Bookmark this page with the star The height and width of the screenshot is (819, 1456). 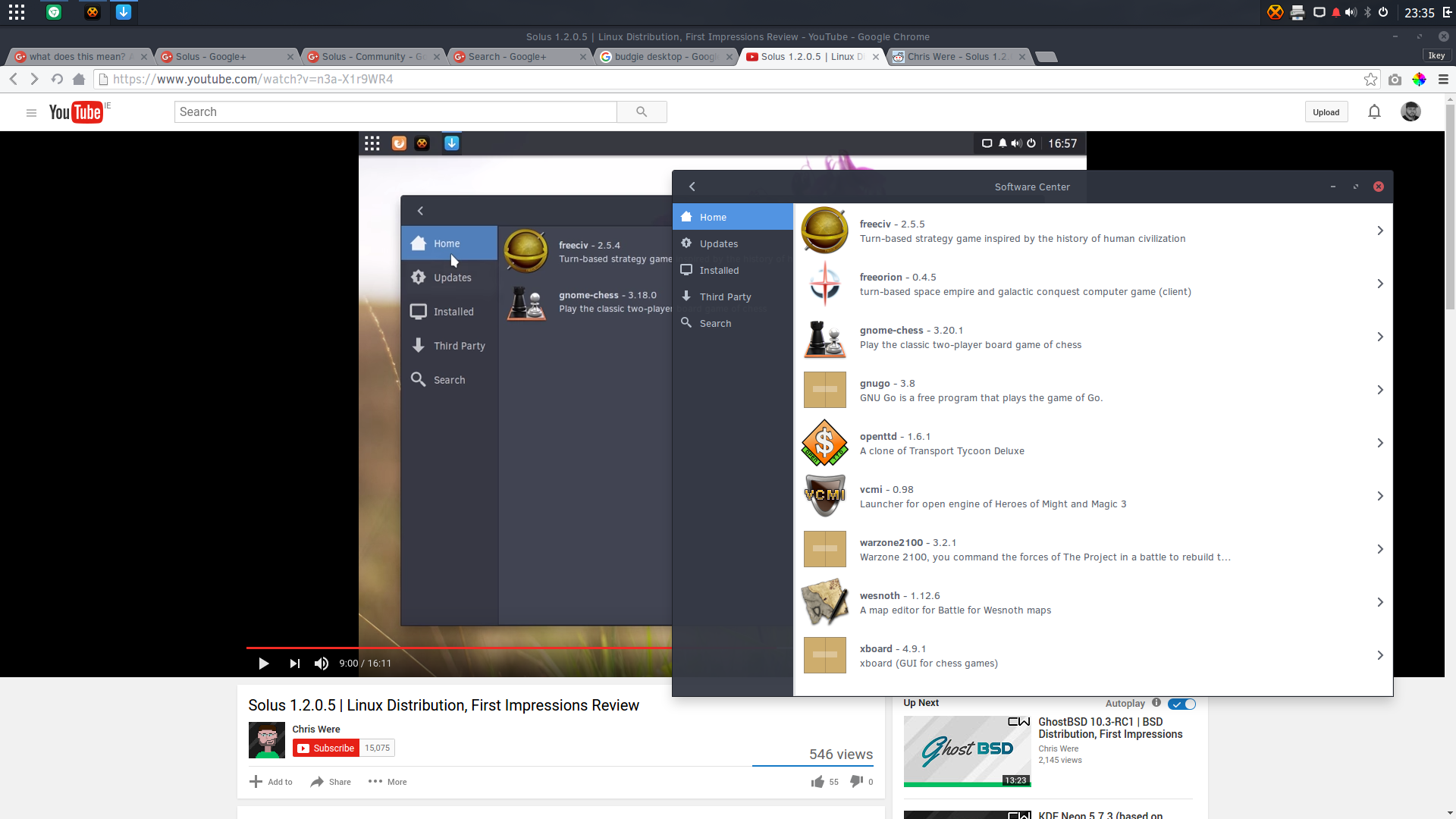click(1370, 79)
